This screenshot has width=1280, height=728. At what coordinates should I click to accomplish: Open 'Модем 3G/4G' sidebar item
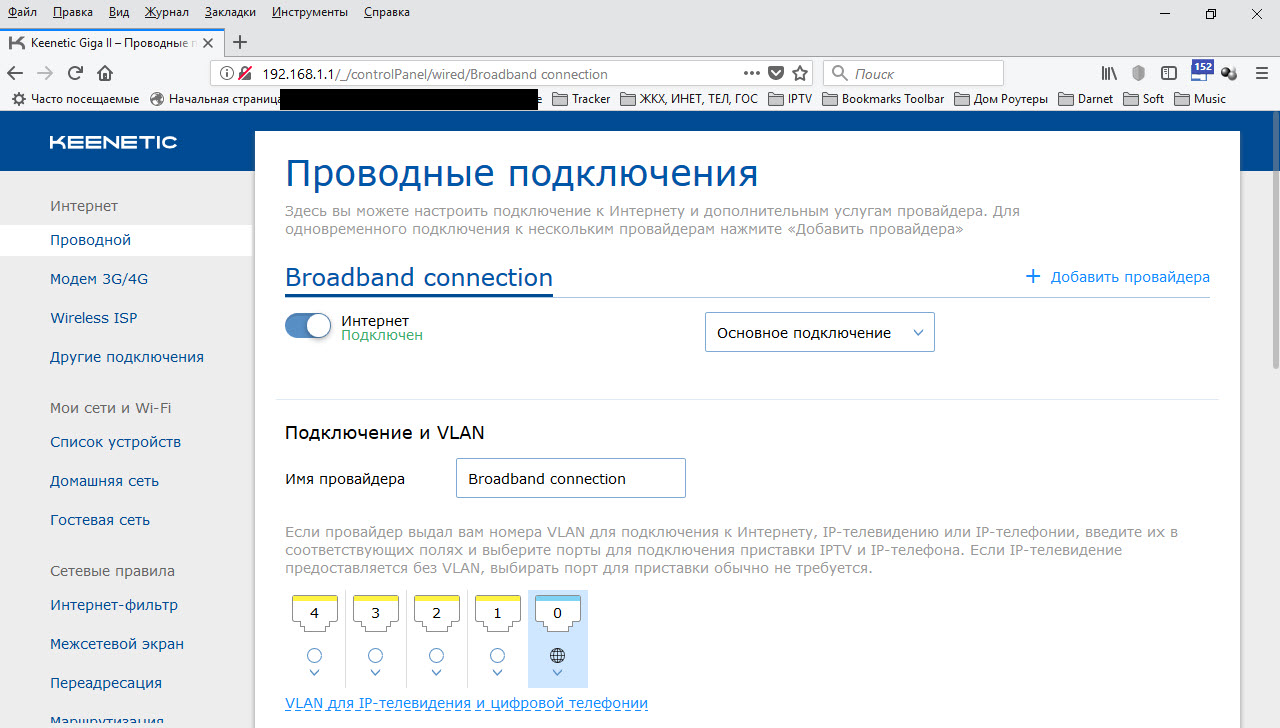tap(99, 279)
